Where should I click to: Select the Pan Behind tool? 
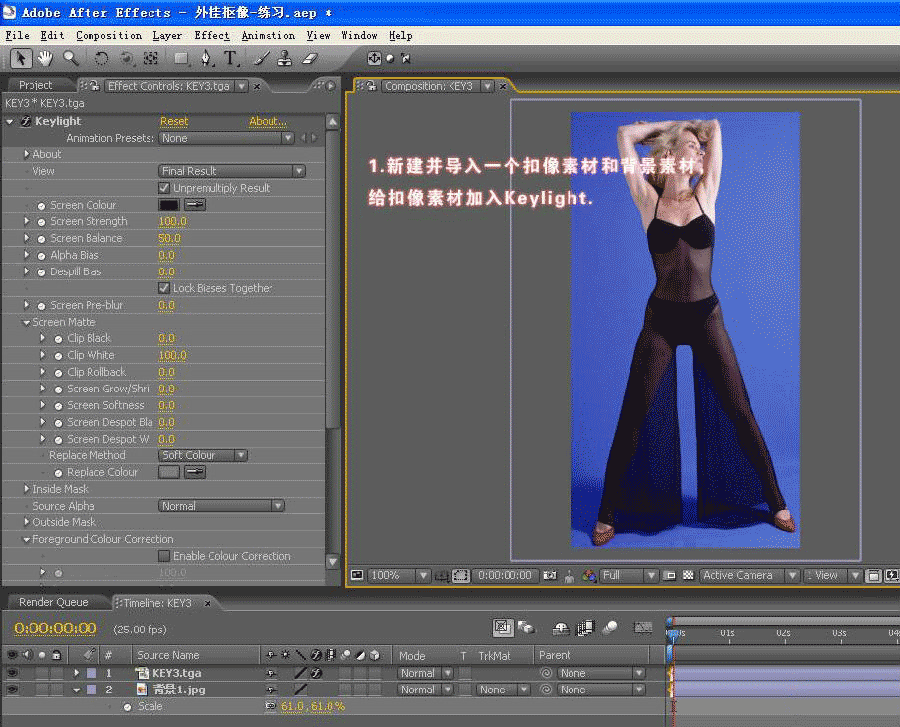tap(151, 59)
